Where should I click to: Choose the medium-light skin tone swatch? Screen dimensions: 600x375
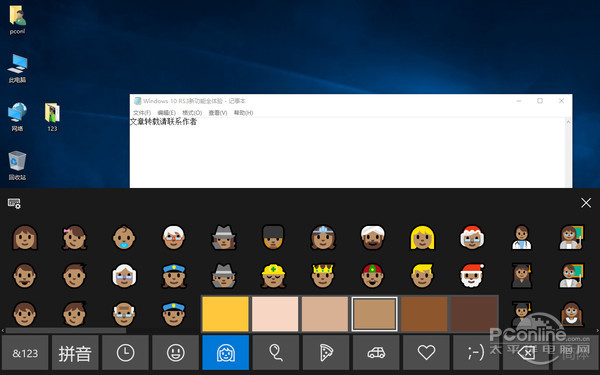[325, 314]
